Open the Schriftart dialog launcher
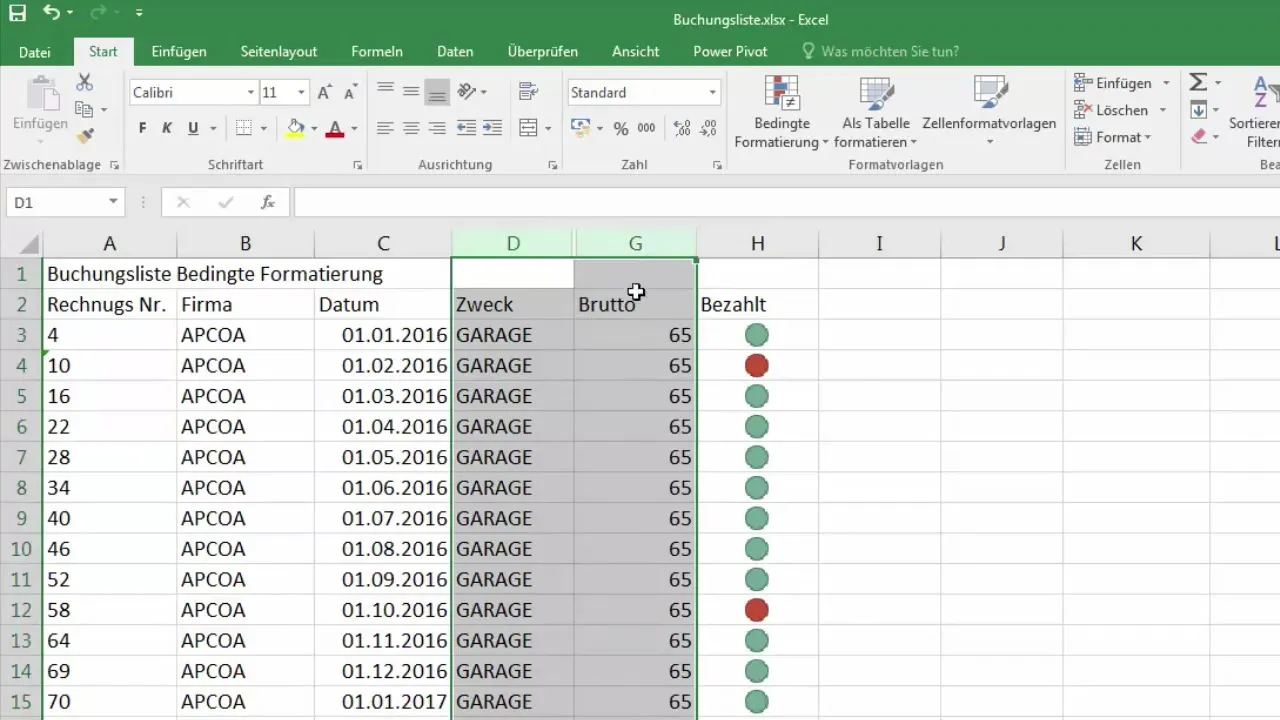Screen dimensions: 1280x720 pos(358,165)
